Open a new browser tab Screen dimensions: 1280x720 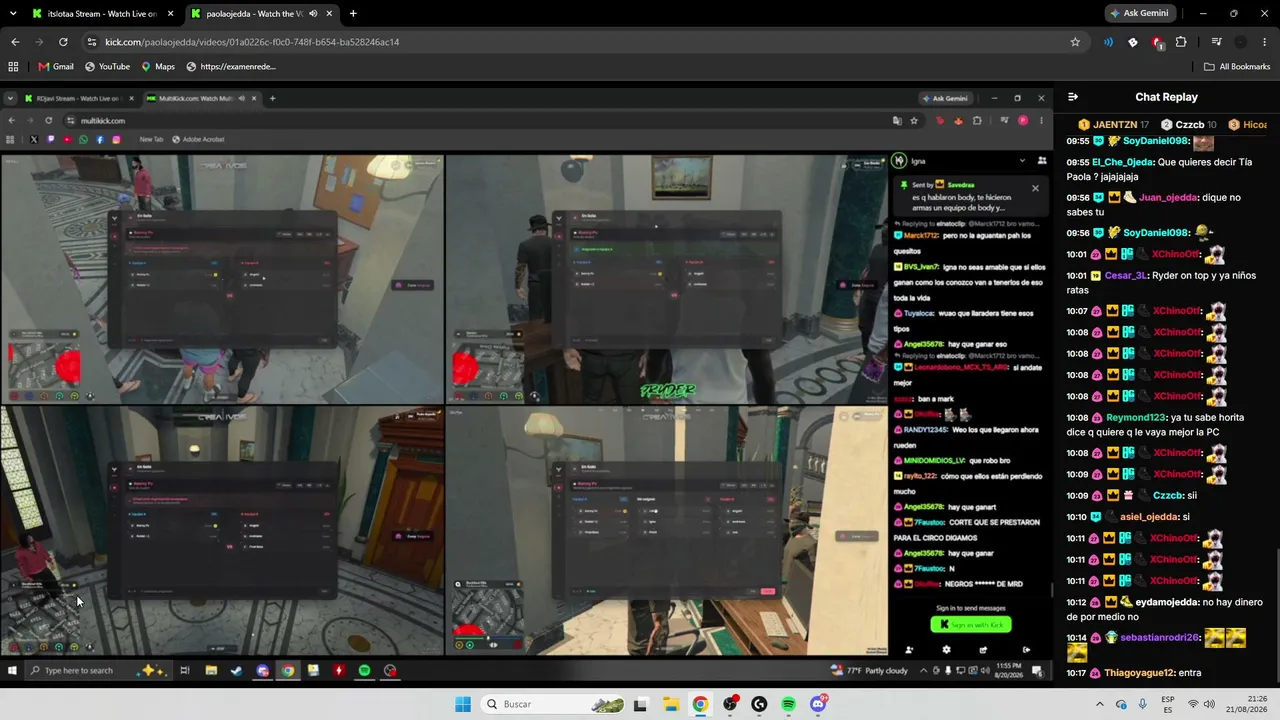(x=353, y=14)
